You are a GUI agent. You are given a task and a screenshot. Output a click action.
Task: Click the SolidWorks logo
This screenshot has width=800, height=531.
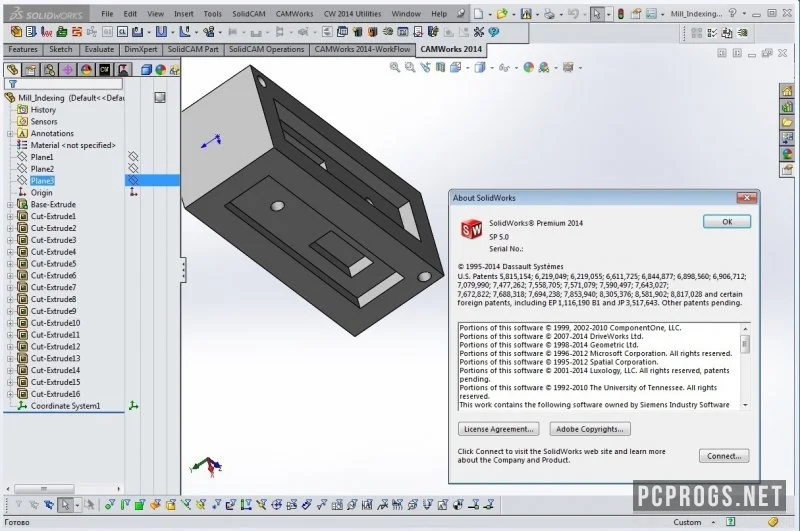[46, 14]
